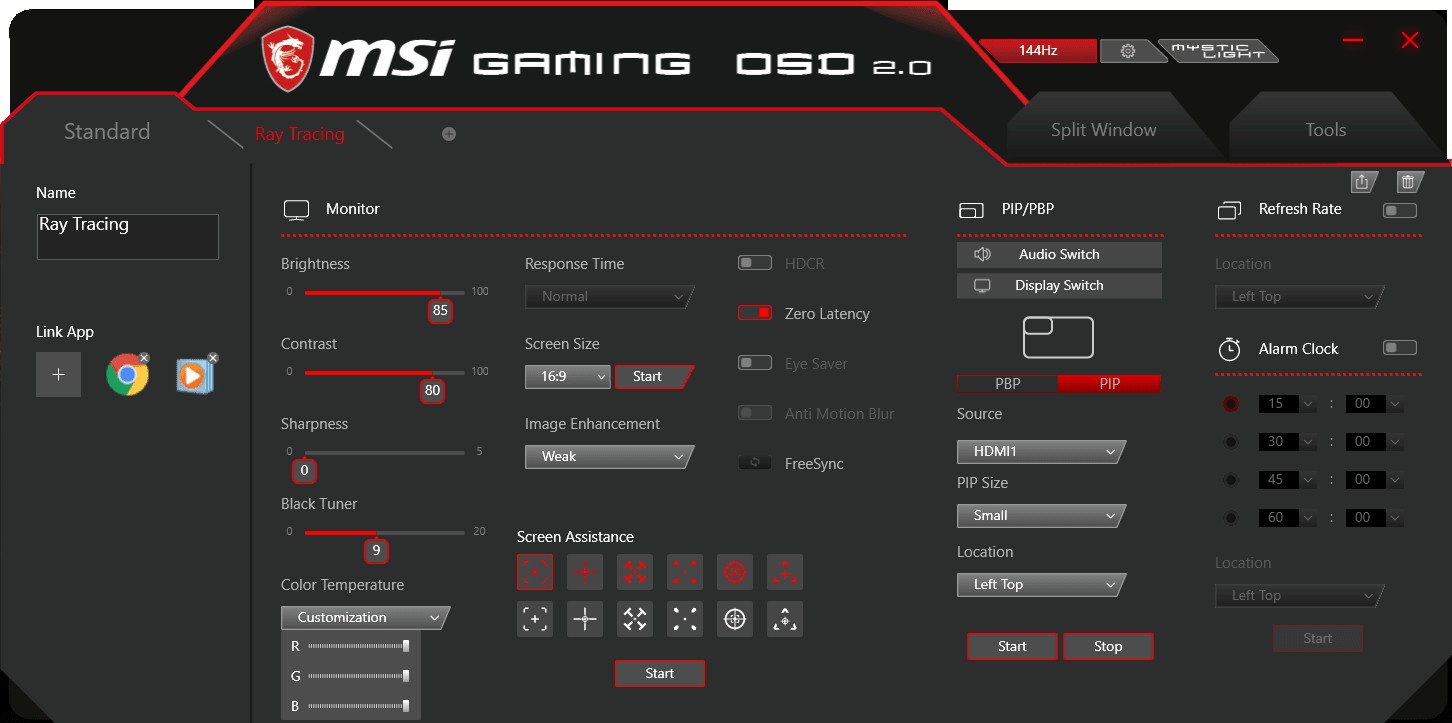The image size is (1452, 723).
Task: Enable the Refresh Rate display switch
Action: coord(1400,210)
